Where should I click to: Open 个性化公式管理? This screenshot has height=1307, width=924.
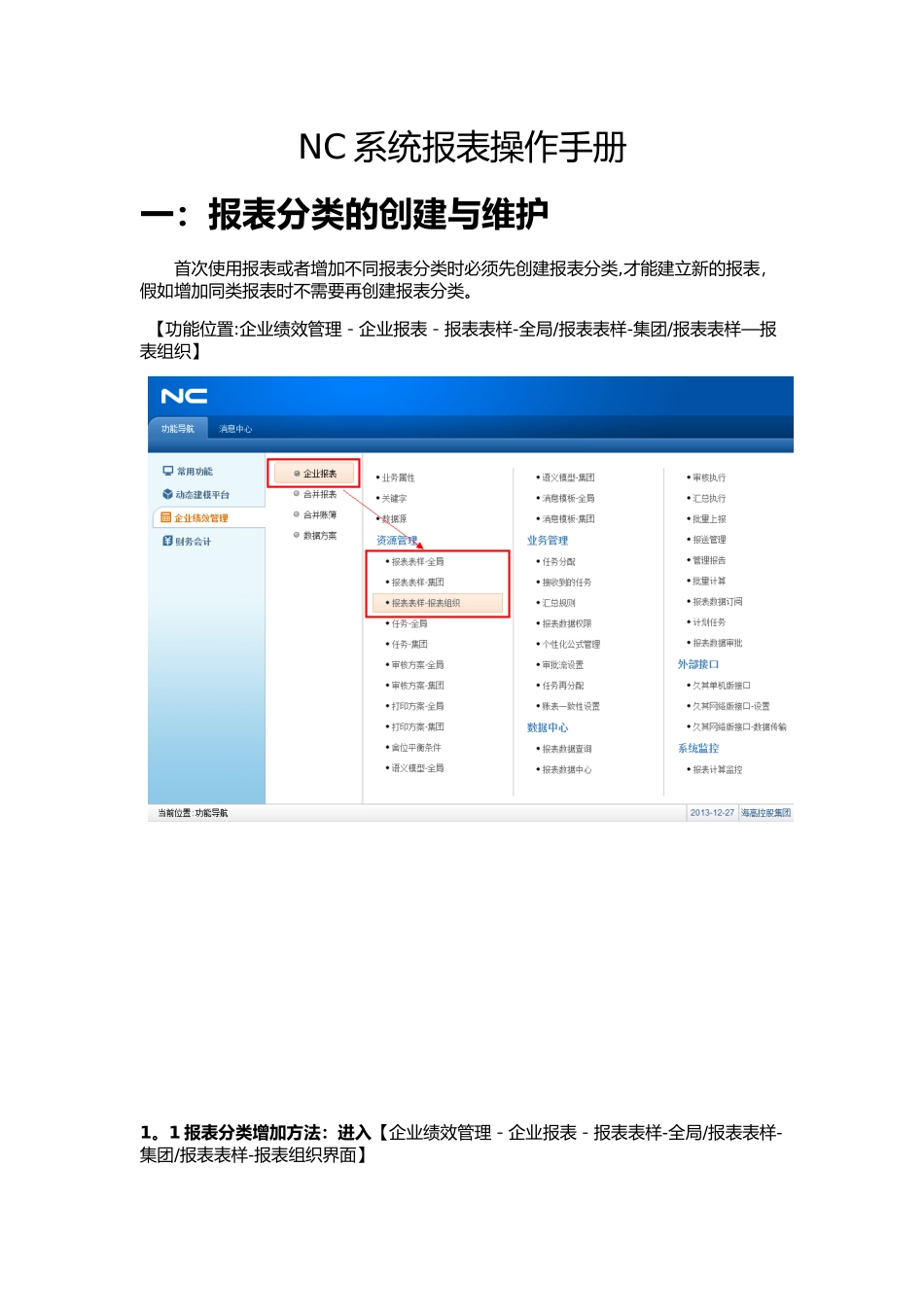click(x=571, y=644)
